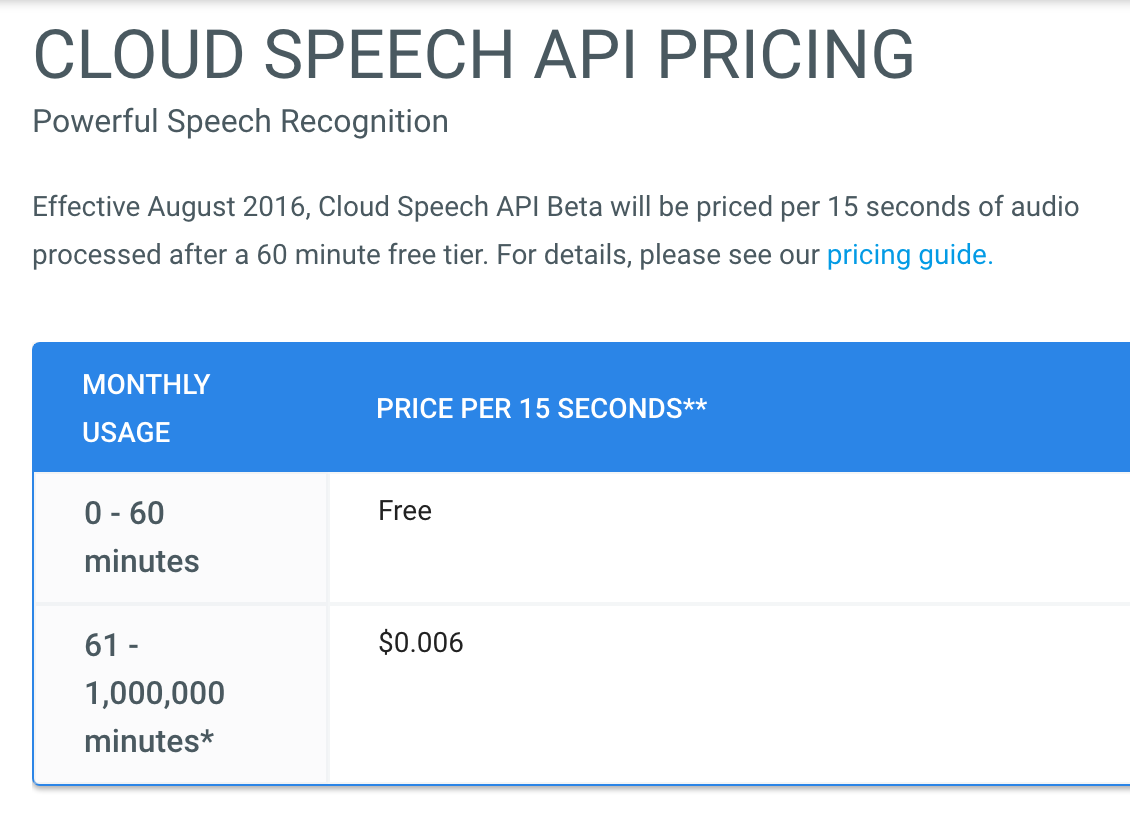Click the $0.006 price value

pos(421,643)
